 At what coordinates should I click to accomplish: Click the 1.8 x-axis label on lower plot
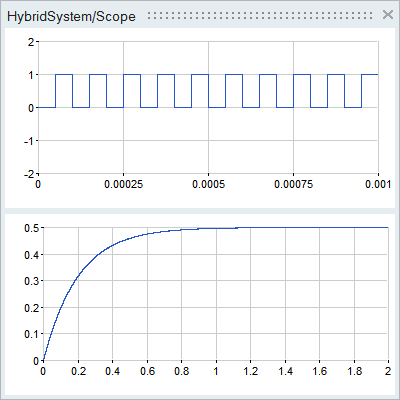[354, 371]
